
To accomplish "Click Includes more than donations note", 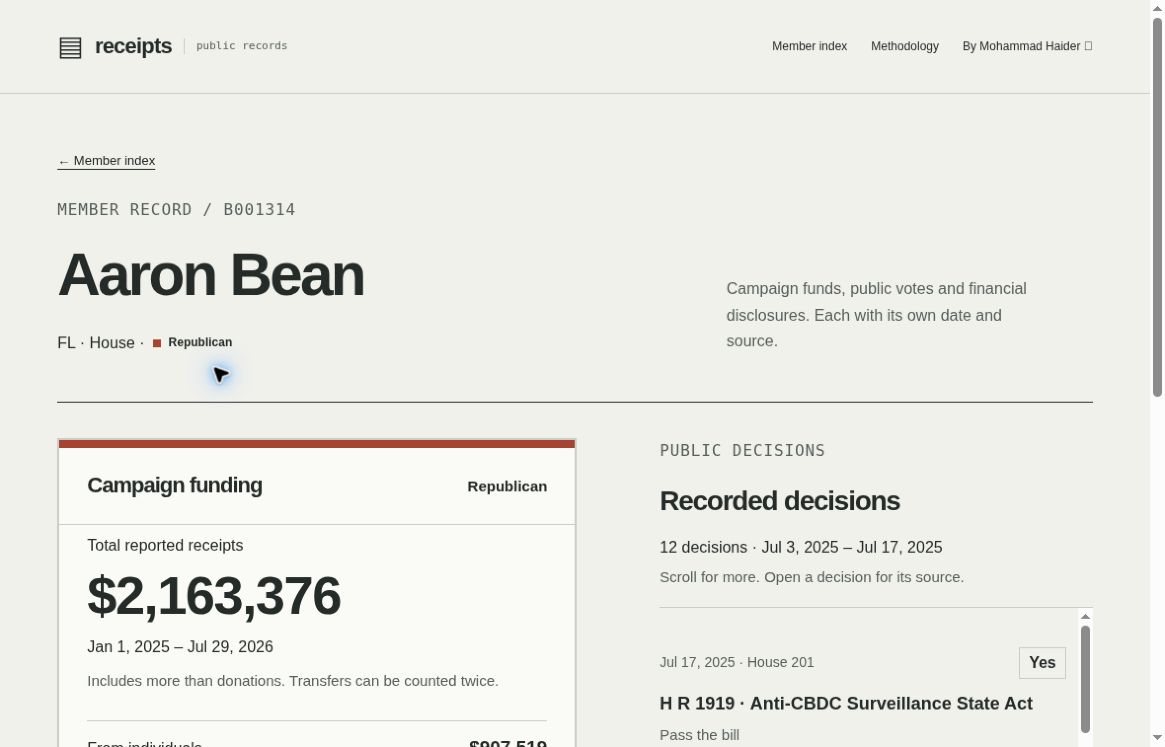I will pos(293,681).
